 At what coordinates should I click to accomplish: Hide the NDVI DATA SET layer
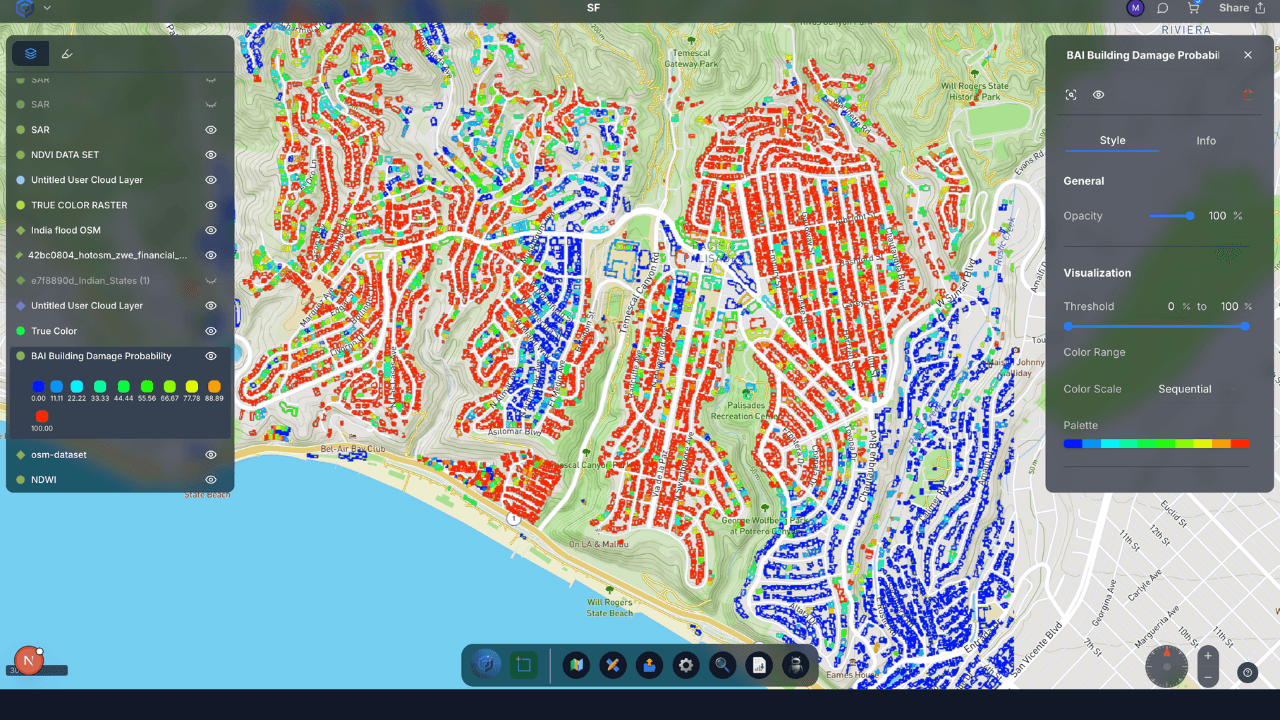tap(211, 155)
